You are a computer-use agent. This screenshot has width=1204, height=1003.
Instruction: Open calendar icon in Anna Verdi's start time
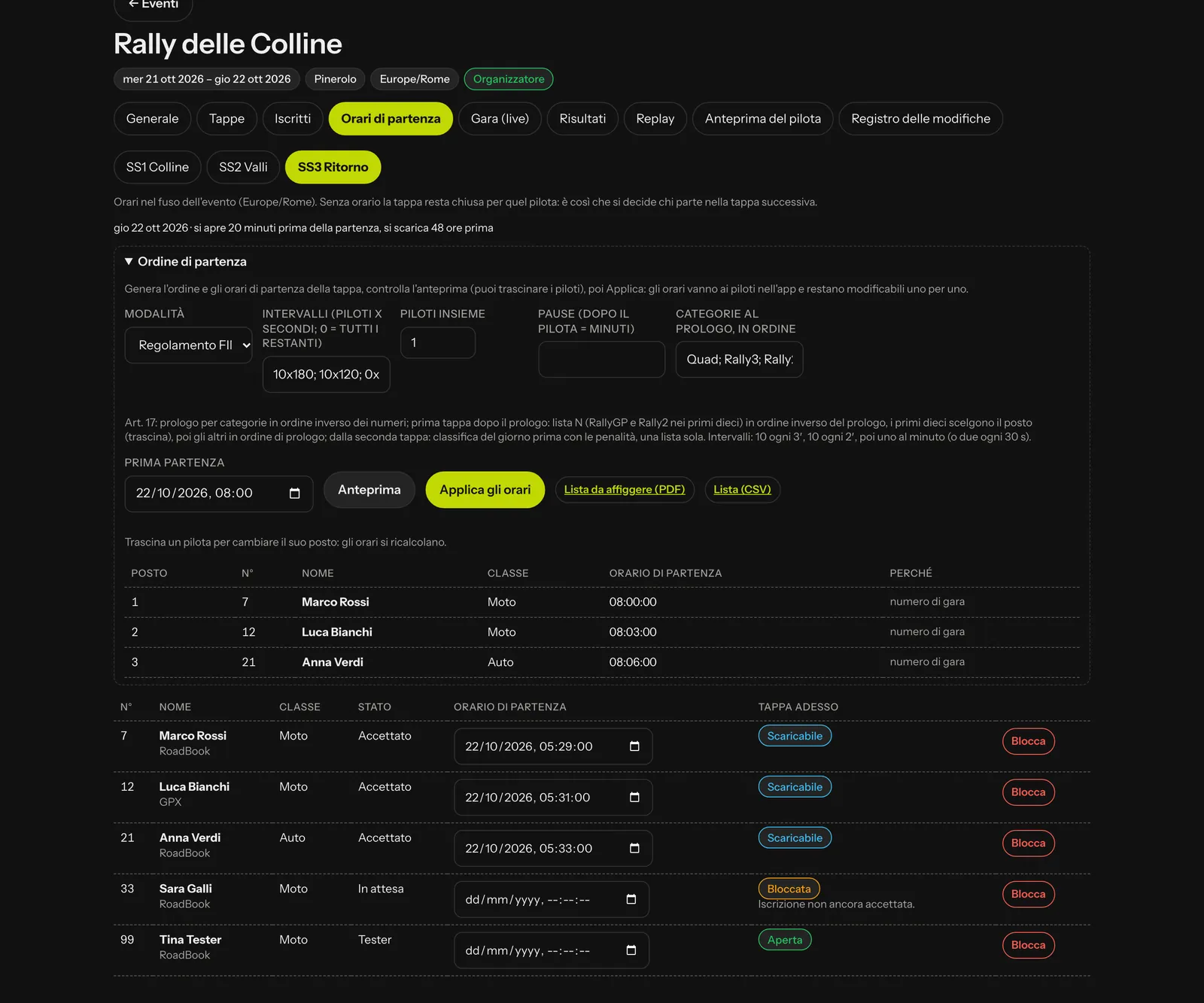coord(634,849)
